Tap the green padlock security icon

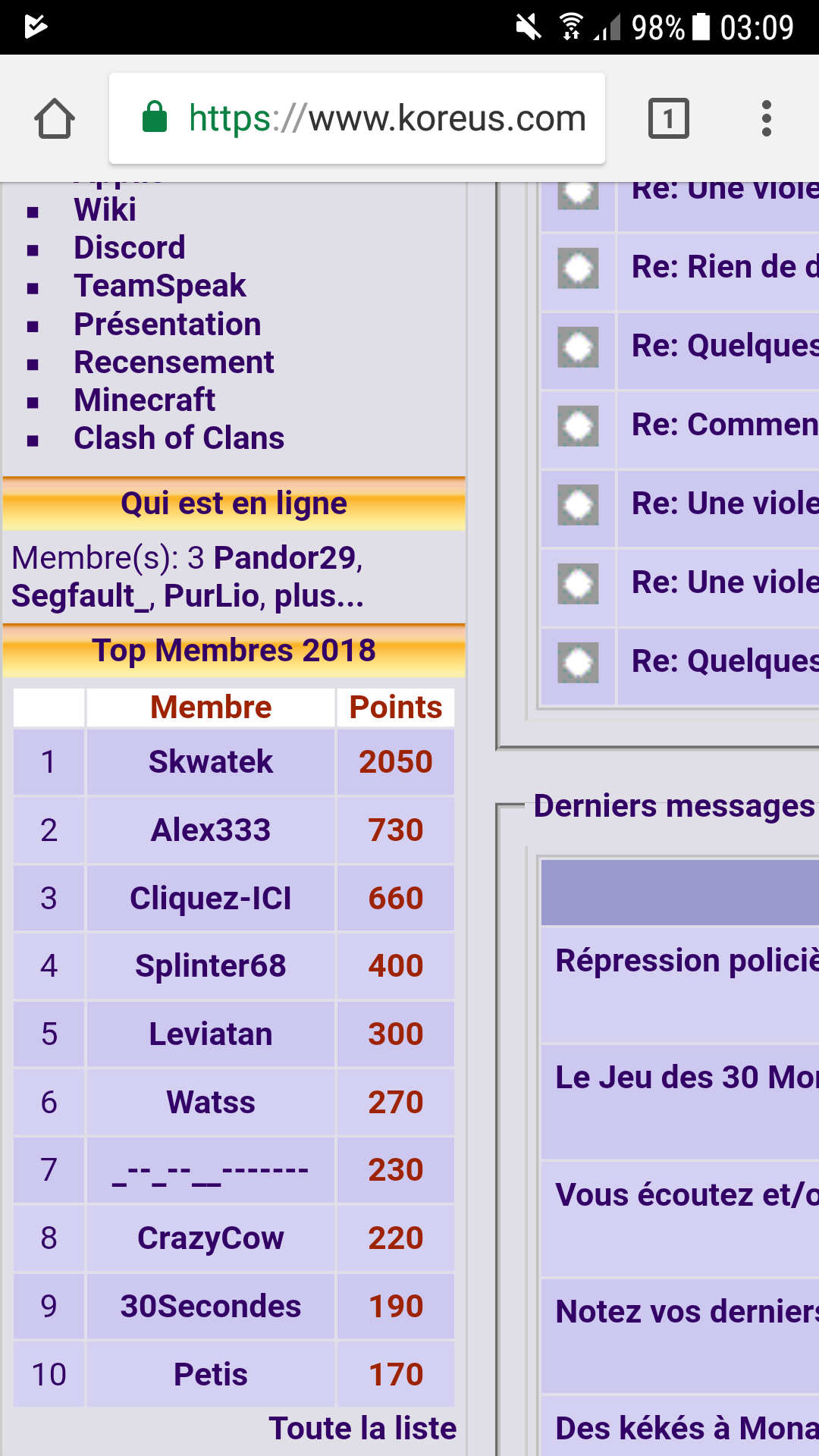[x=155, y=118]
